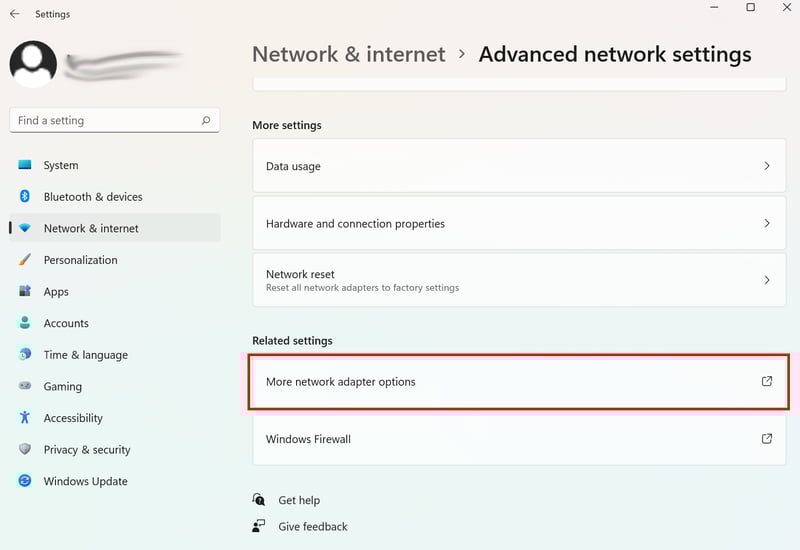Click the Get help headset icon
This screenshot has width=800, height=550.
coord(259,499)
